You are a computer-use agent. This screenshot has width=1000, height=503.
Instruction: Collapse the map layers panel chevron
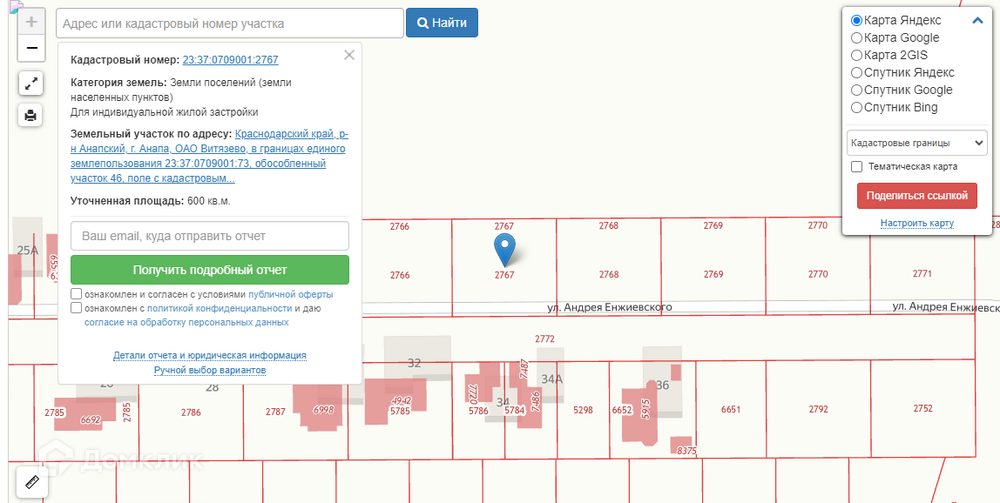tap(978, 20)
